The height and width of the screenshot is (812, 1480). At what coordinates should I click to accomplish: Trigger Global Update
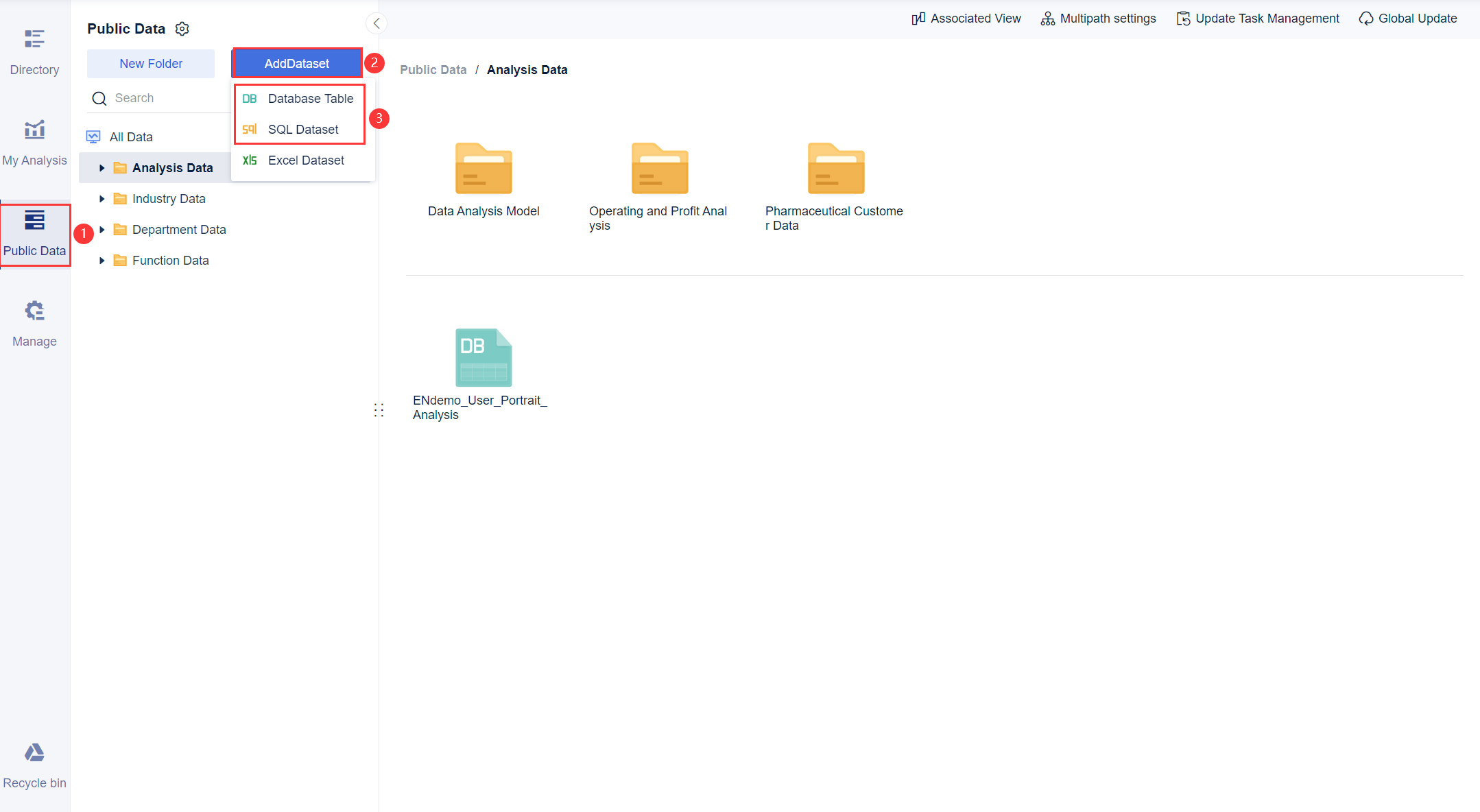(1408, 19)
